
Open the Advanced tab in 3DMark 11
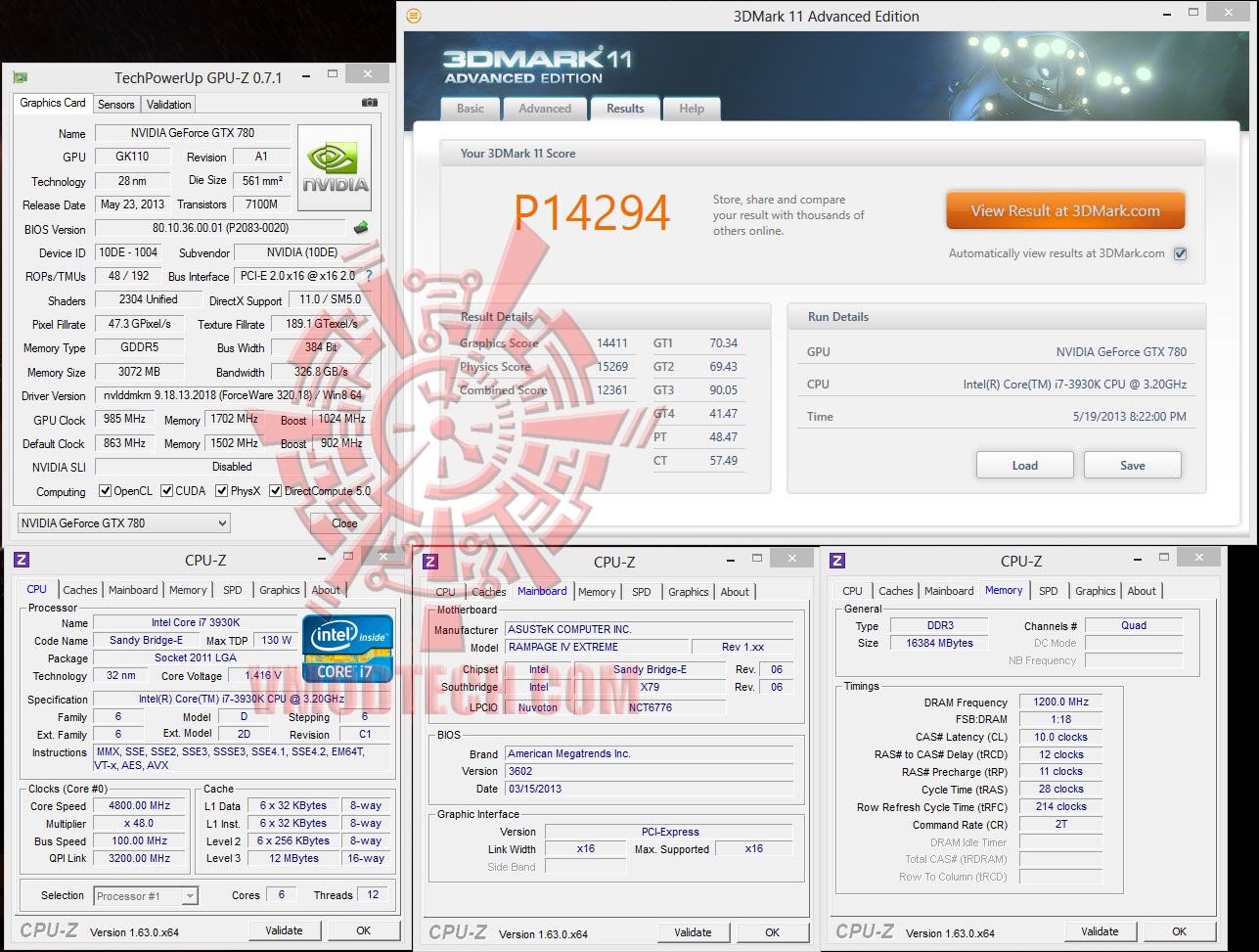coord(545,109)
